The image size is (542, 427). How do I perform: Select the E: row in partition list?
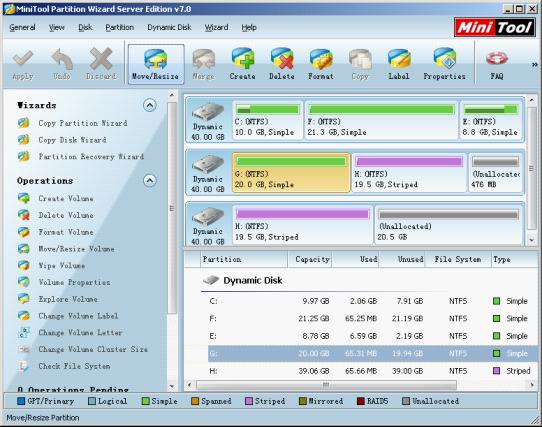tap(373, 336)
